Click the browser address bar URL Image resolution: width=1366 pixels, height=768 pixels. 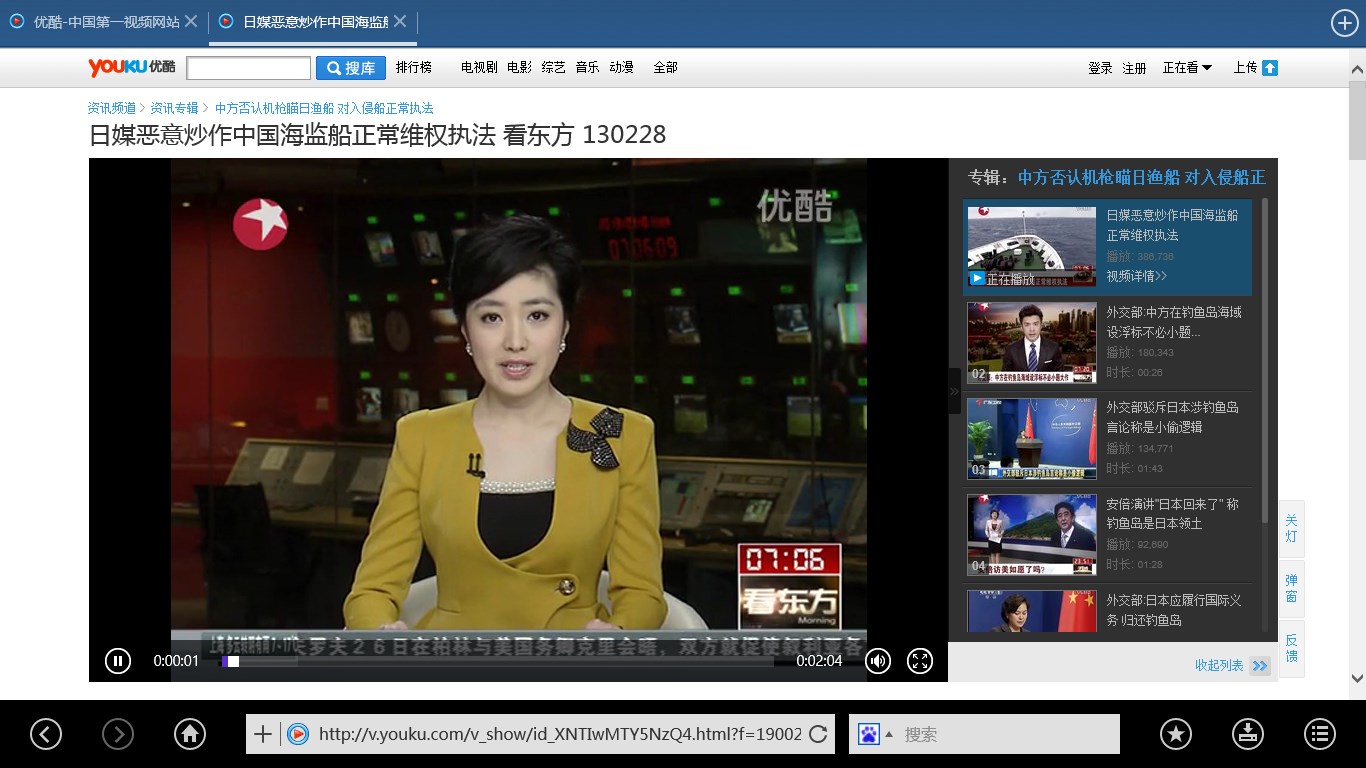pyautogui.click(x=559, y=734)
